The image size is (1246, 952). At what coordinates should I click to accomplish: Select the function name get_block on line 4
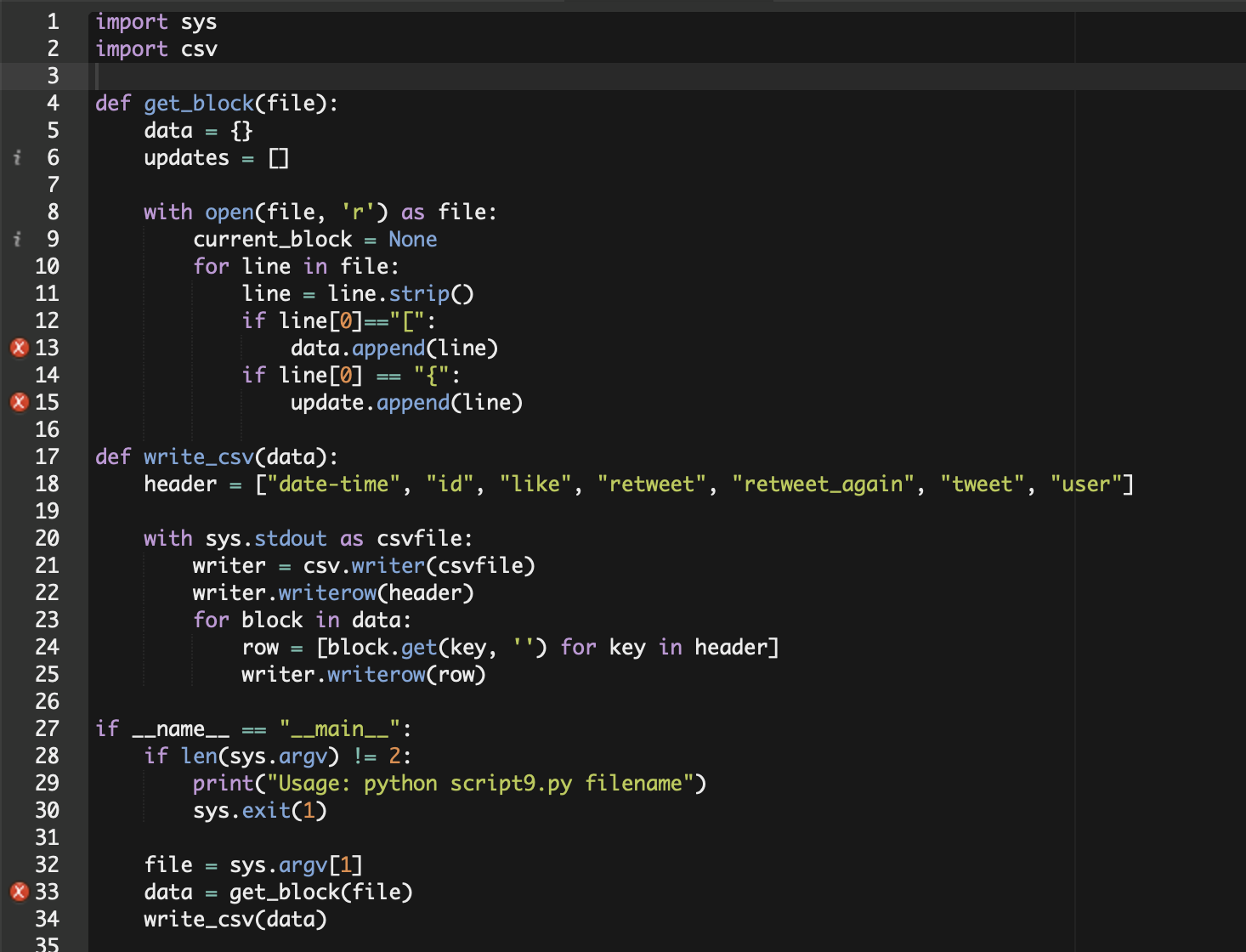197,103
